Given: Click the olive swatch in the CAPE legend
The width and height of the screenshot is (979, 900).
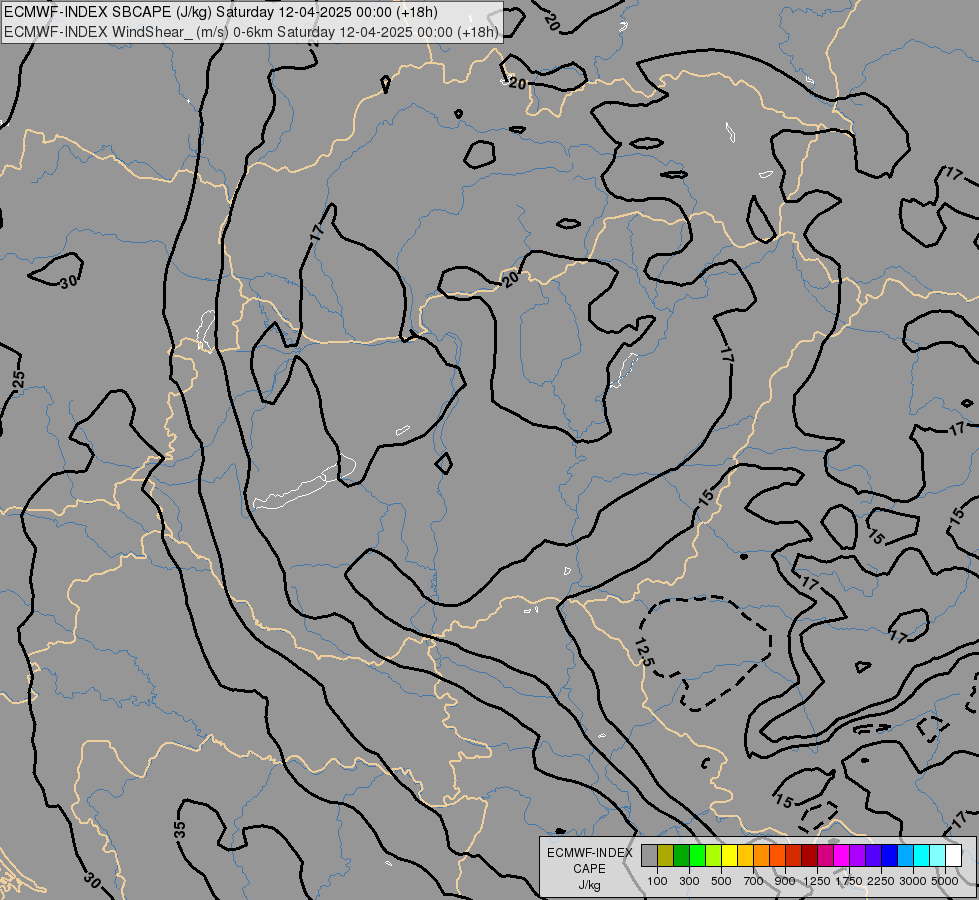Looking at the screenshot, I should [666, 855].
